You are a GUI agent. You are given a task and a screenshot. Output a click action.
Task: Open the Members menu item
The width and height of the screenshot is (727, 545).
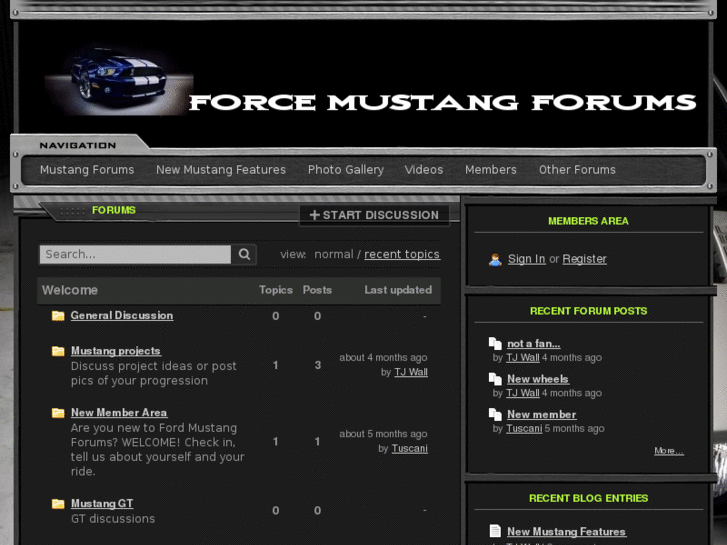coord(491,170)
